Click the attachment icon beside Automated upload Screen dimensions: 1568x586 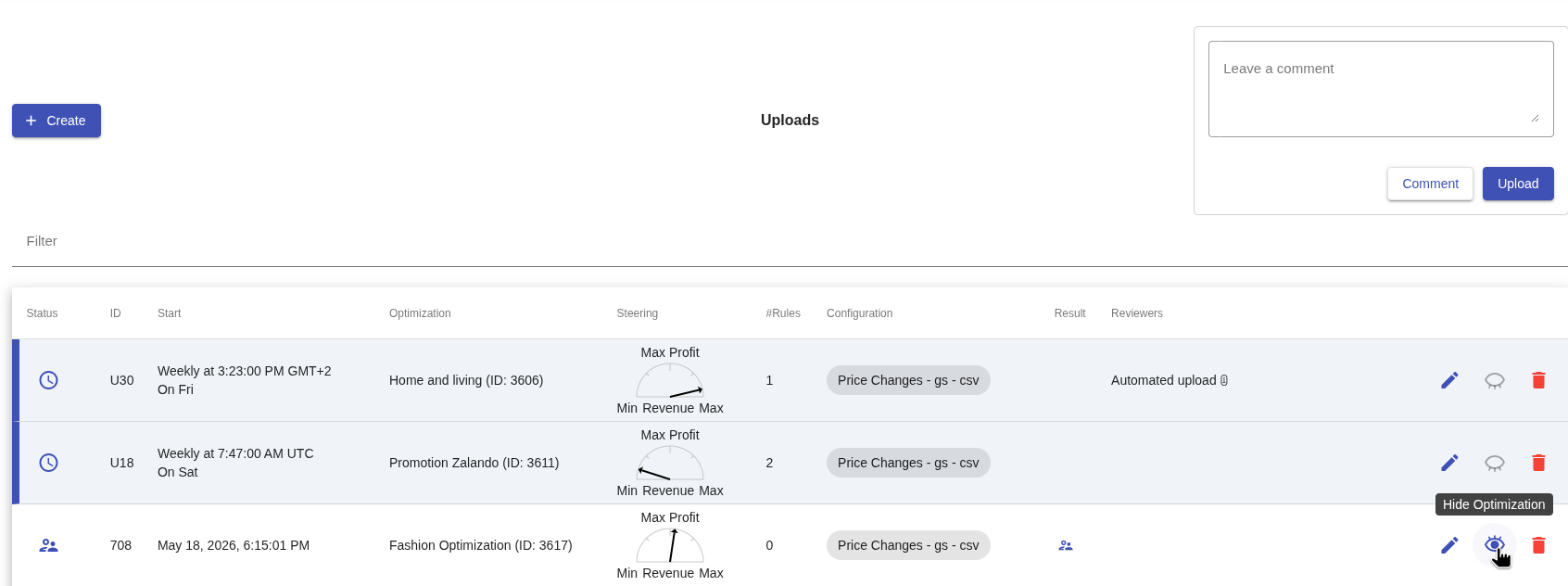point(1224,380)
